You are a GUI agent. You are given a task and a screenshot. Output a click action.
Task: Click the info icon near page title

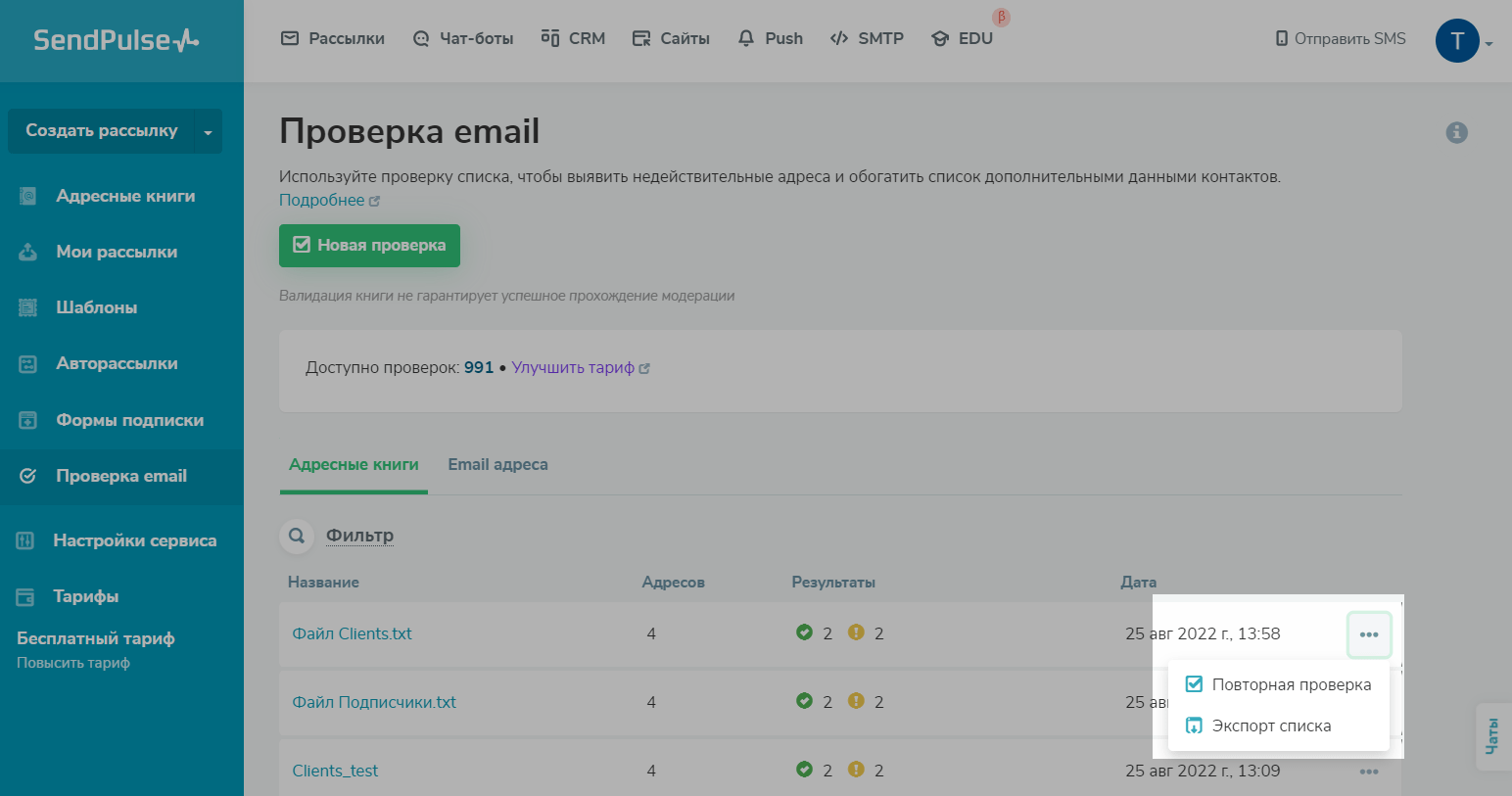click(x=1456, y=132)
